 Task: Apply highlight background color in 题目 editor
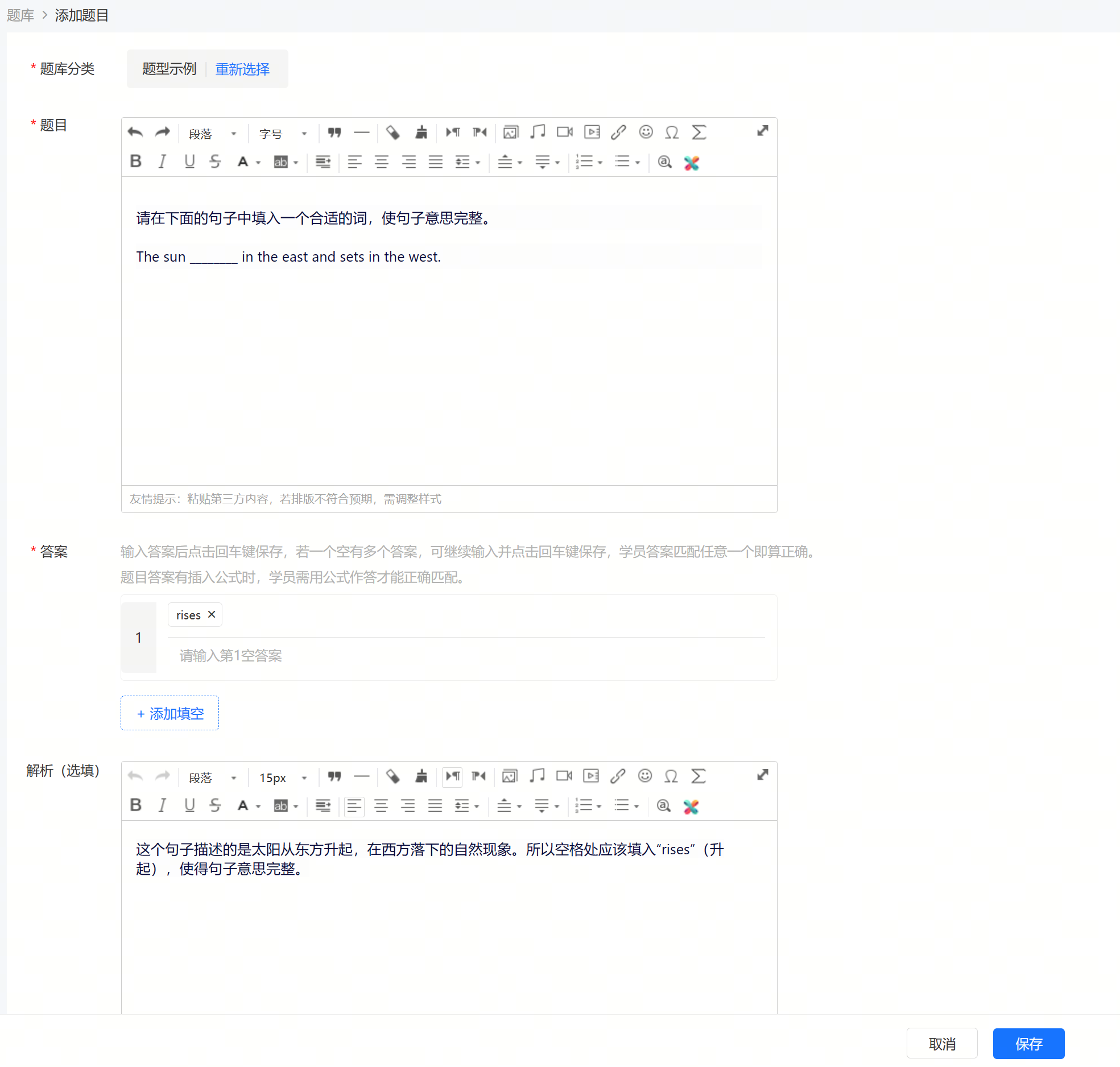[x=281, y=162]
